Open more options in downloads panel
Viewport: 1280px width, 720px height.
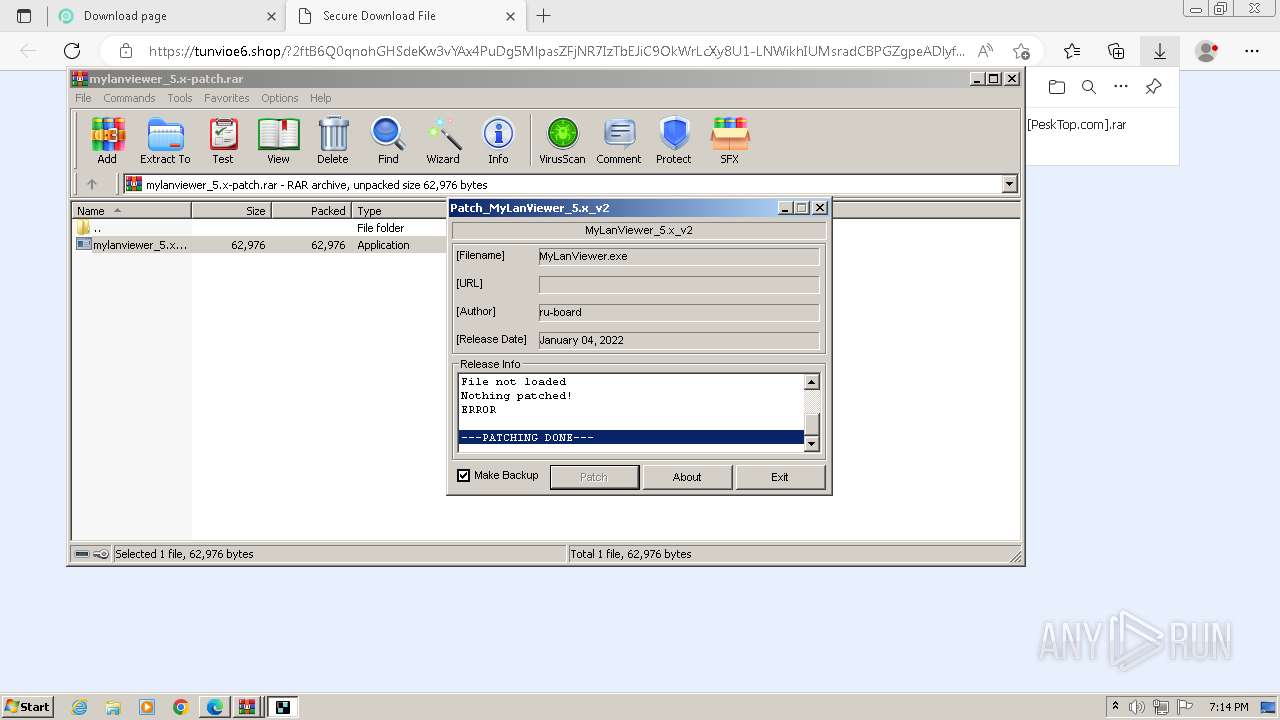(x=1121, y=87)
